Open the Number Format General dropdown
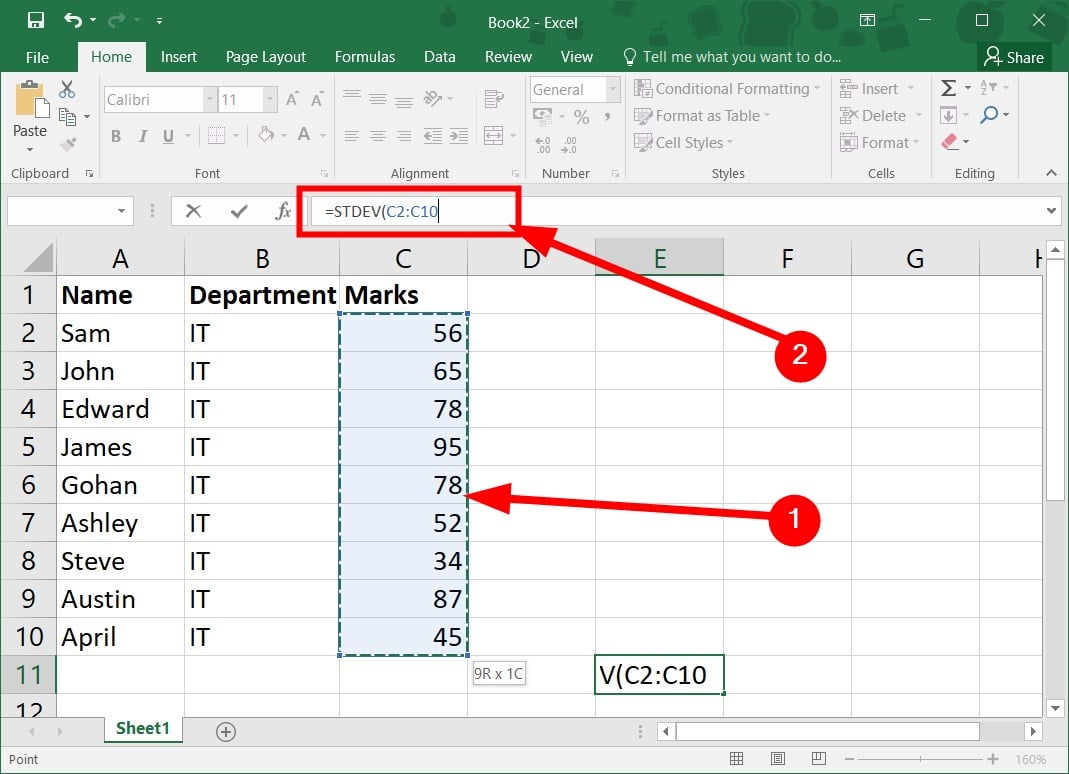This screenshot has width=1069, height=774. pyautogui.click(x=612, y=89)
